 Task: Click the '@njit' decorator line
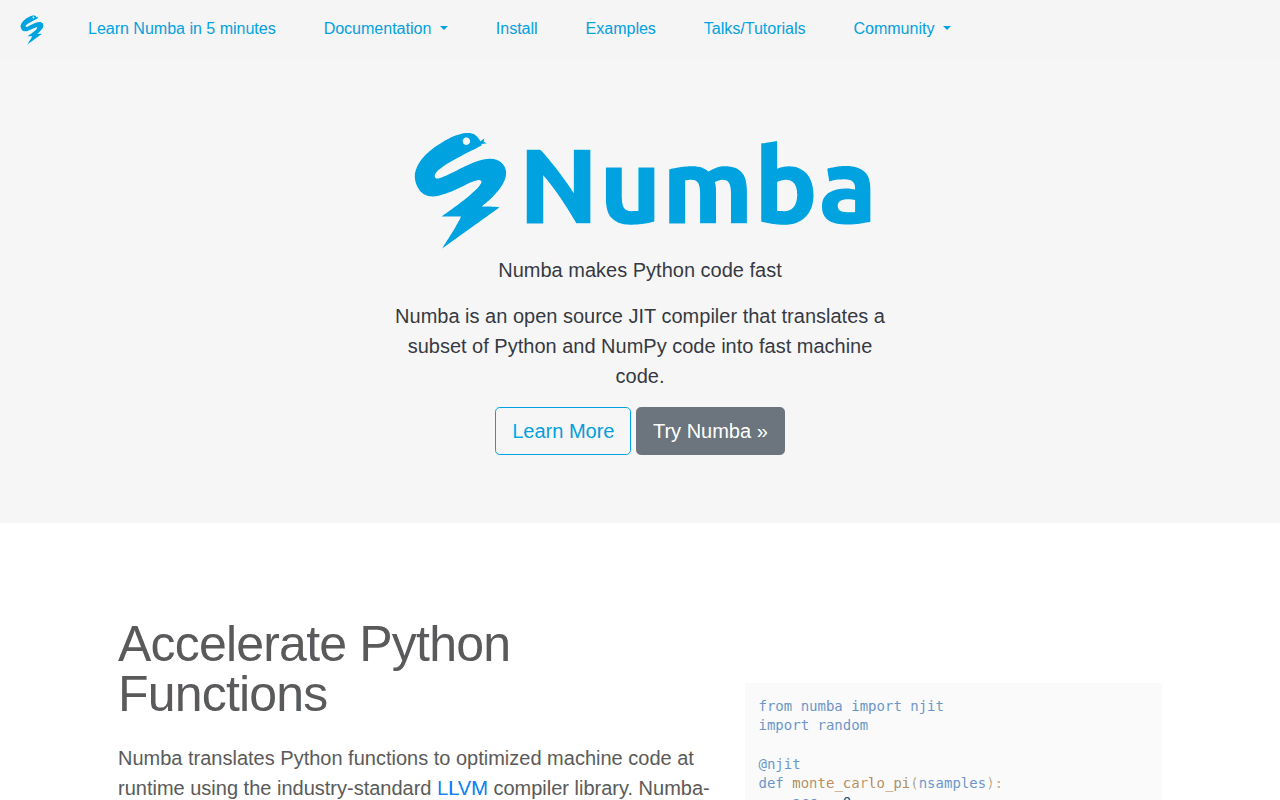click(780, 764)
